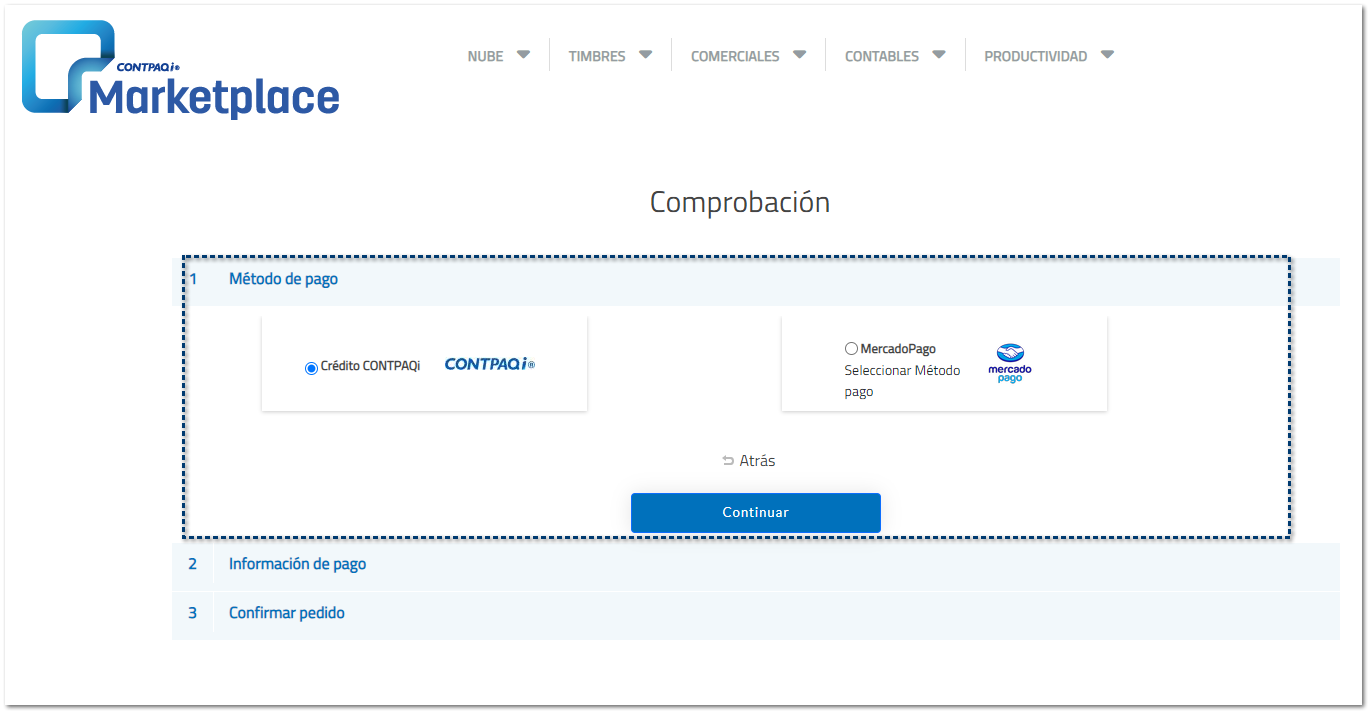Click the MercadoPago label text
The height and width of the screenshot is (714, 1371).
coord(898,349)
